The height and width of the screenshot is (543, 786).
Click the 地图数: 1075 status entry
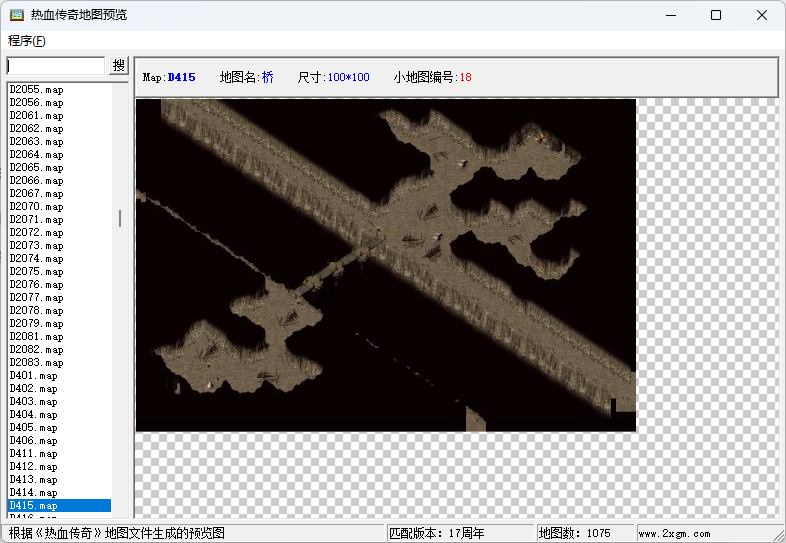[x=574, y=533]
